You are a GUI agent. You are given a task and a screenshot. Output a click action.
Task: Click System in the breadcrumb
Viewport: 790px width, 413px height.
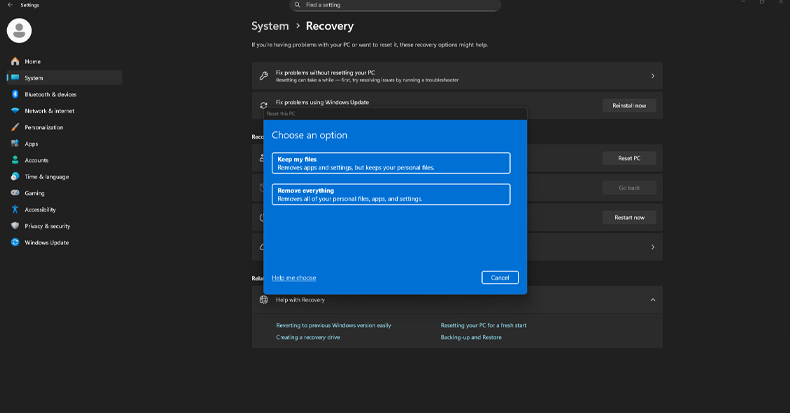click(270, 26)
